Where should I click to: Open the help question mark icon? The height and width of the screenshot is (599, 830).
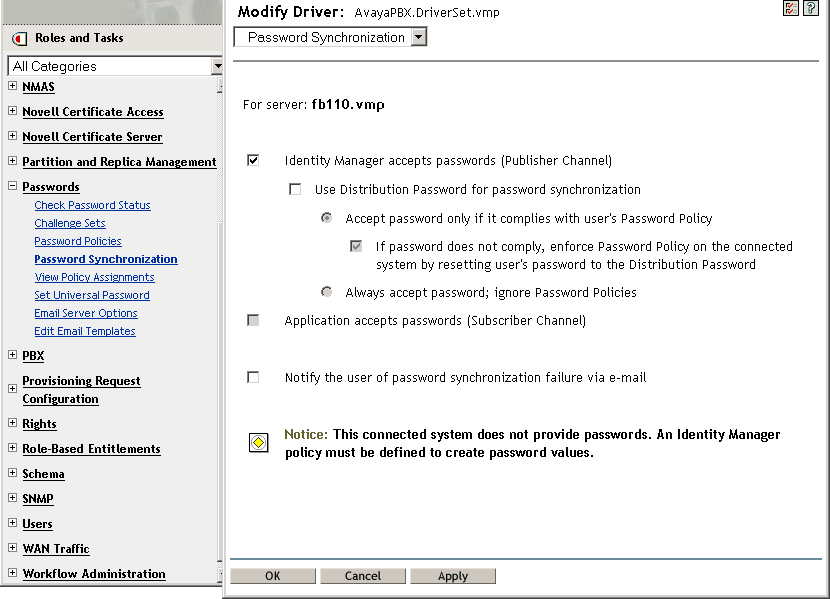[811, 8]
